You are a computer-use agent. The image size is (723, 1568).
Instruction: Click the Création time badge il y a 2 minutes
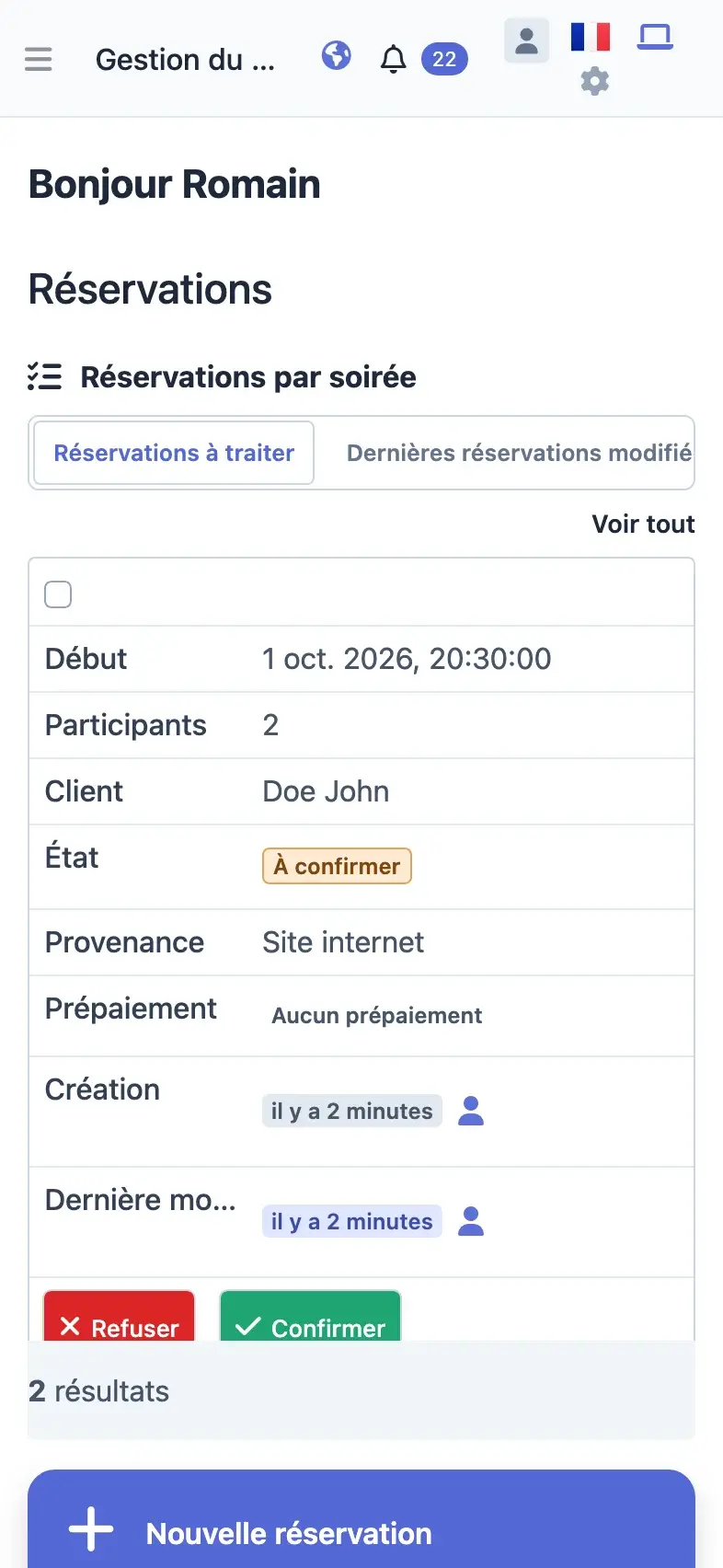352,1111
